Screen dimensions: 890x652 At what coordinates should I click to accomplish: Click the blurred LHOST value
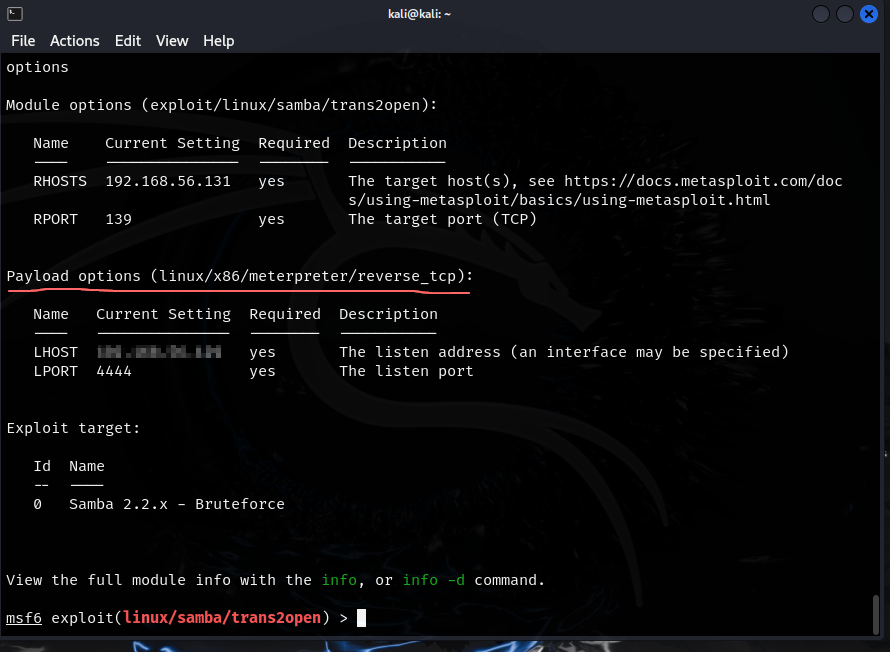[159, 352]
